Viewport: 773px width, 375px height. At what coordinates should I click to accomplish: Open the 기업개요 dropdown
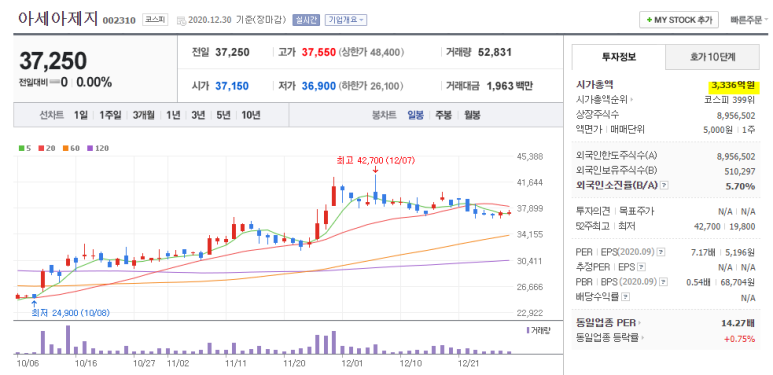[346, 20]
